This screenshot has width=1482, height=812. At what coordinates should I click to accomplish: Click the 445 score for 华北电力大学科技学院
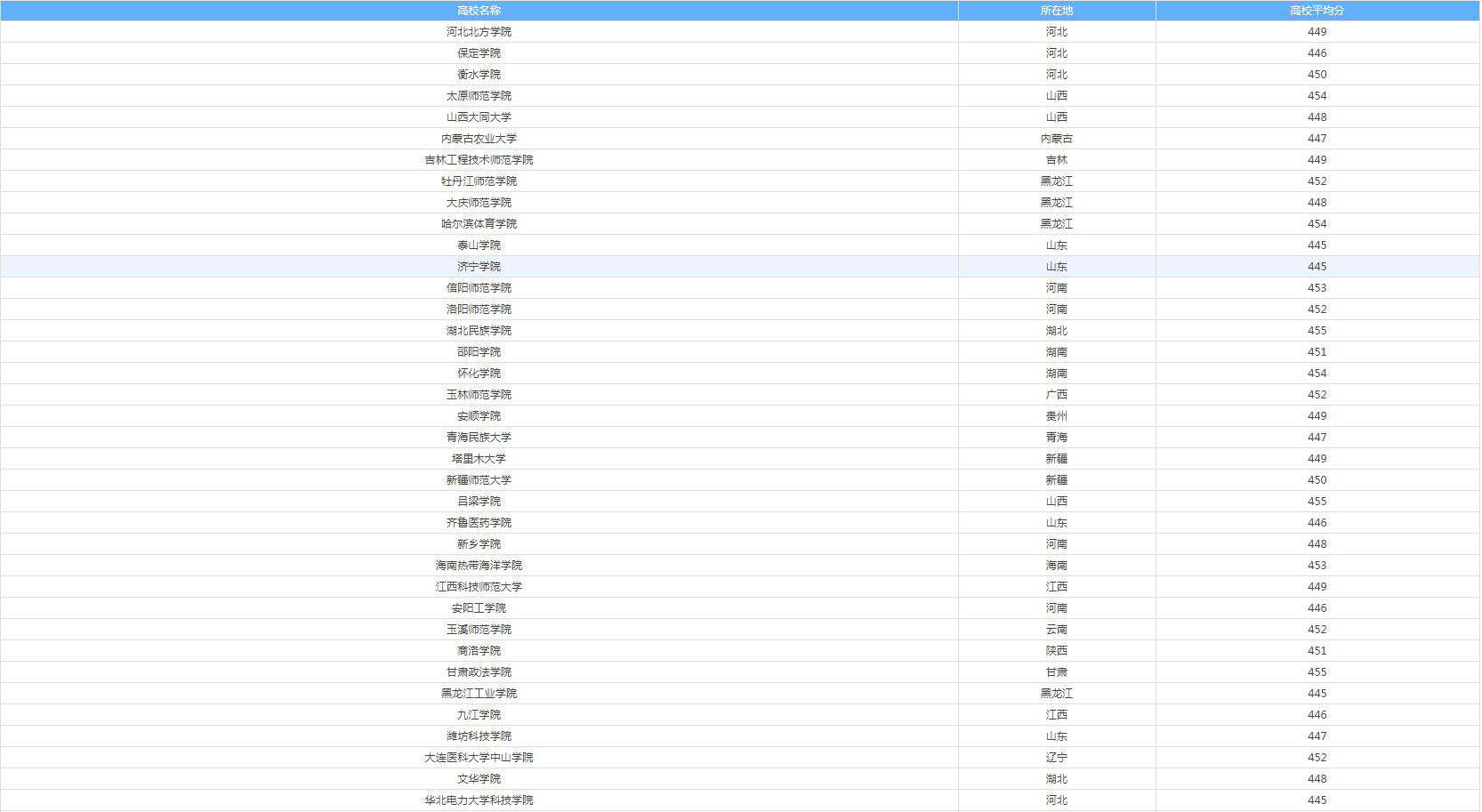(1317, 800)
